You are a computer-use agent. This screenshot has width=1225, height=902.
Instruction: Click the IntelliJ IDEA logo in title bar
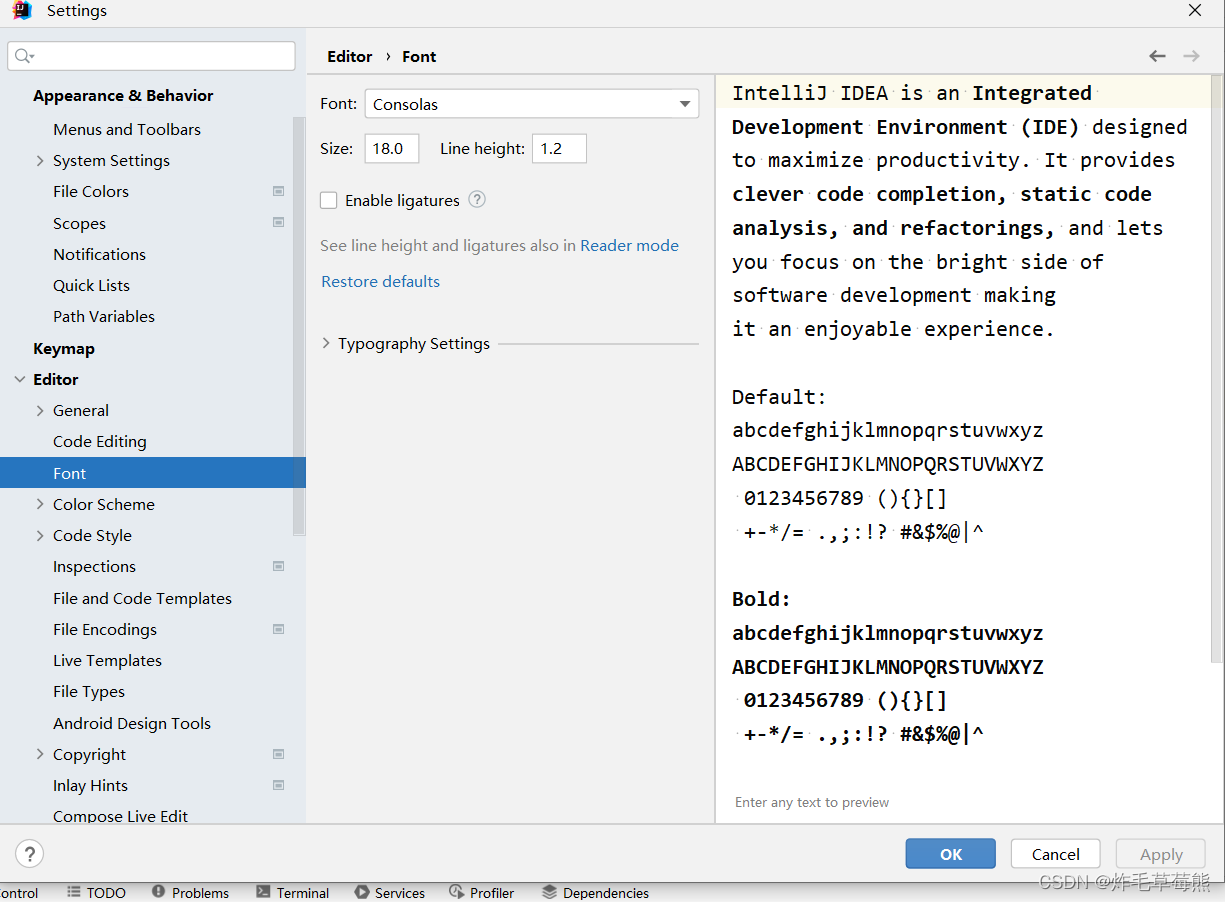tap(22, 11)
